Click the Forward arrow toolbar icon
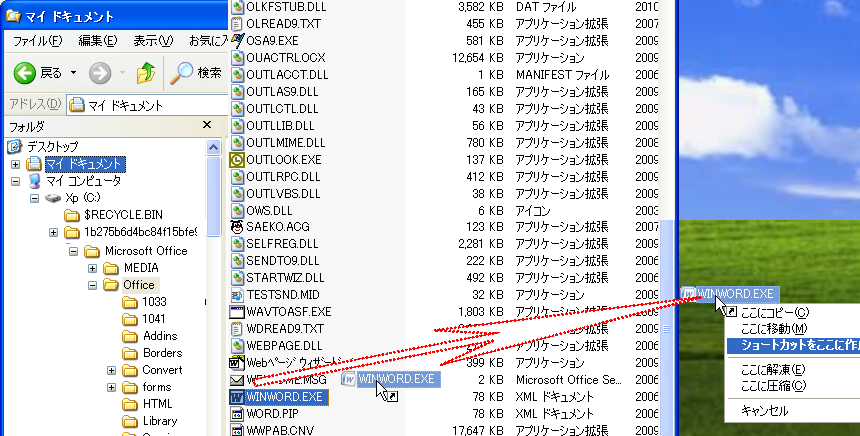 click(x=100, y=73)
